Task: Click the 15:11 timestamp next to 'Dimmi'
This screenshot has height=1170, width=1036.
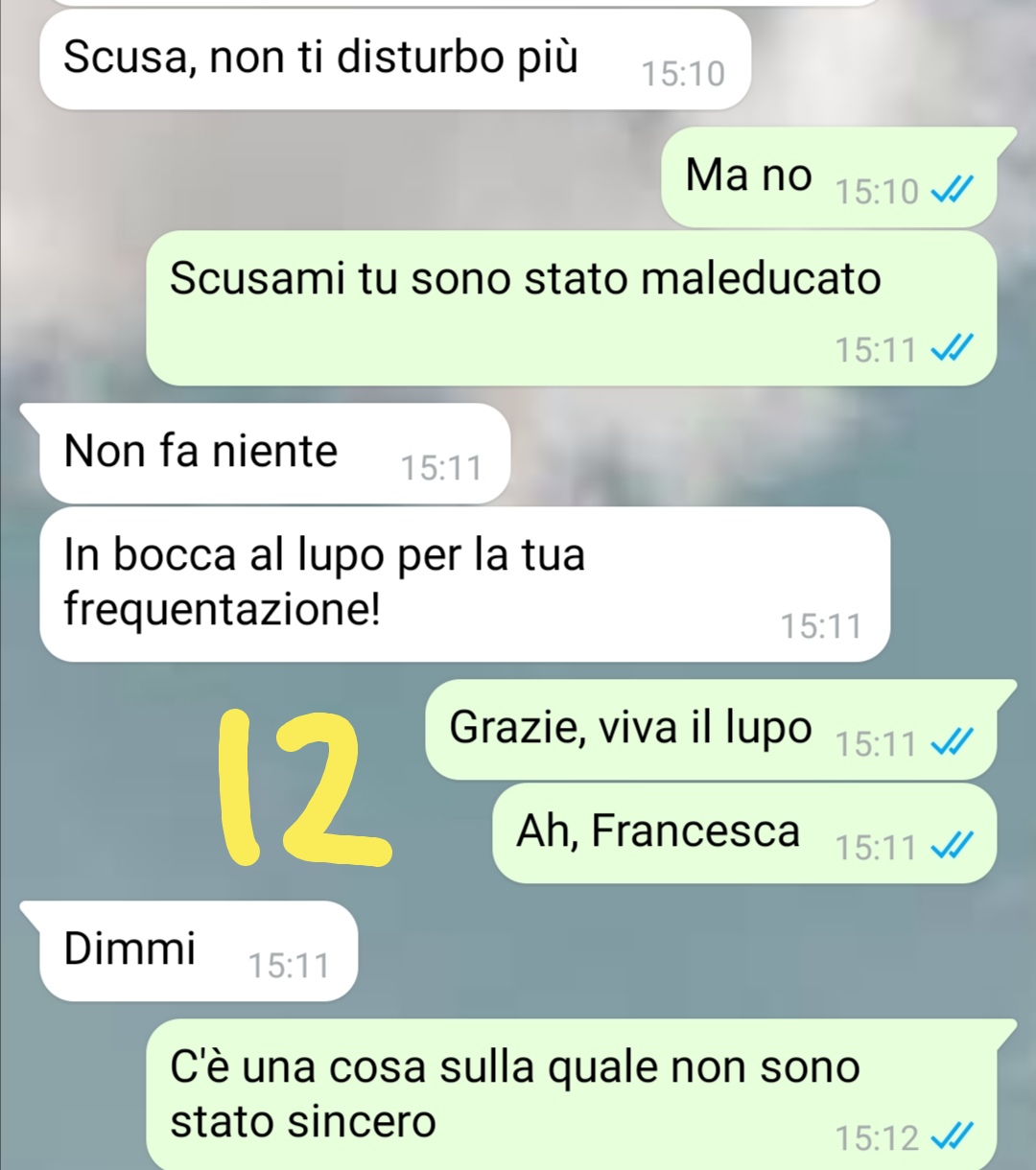Action: pyautogui.click(x=289, y=966)
